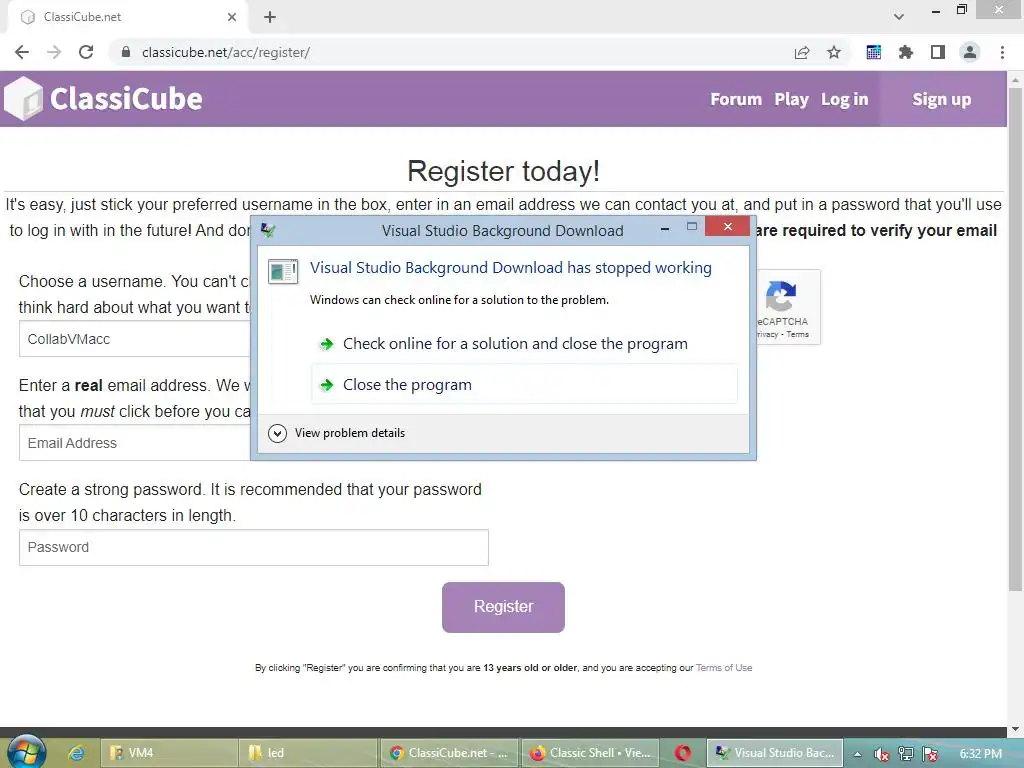Open the Windows Start orb
Screen dimensions: 1024x768
point(26,751)
